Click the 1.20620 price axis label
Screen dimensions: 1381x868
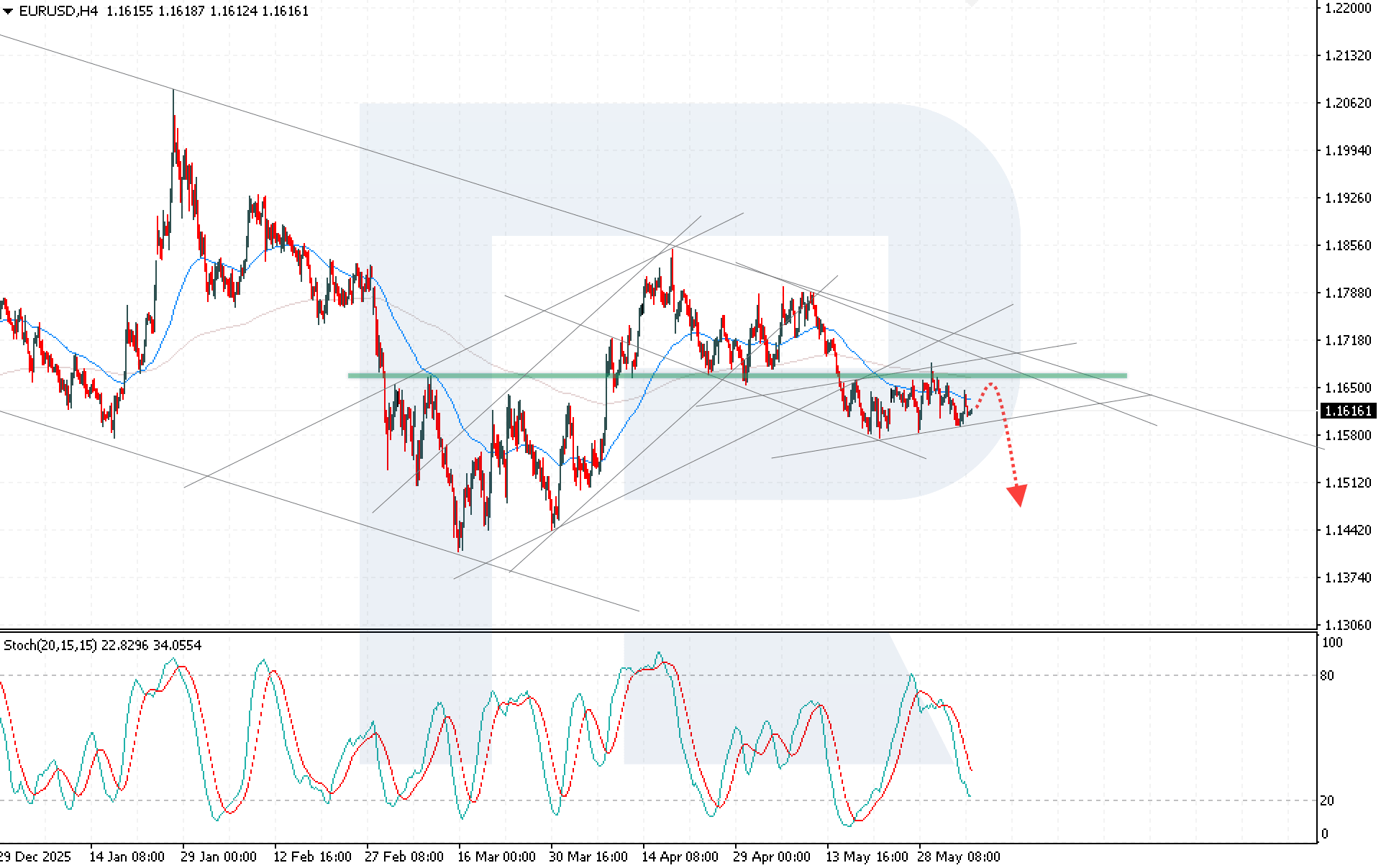coord(1348,103)
